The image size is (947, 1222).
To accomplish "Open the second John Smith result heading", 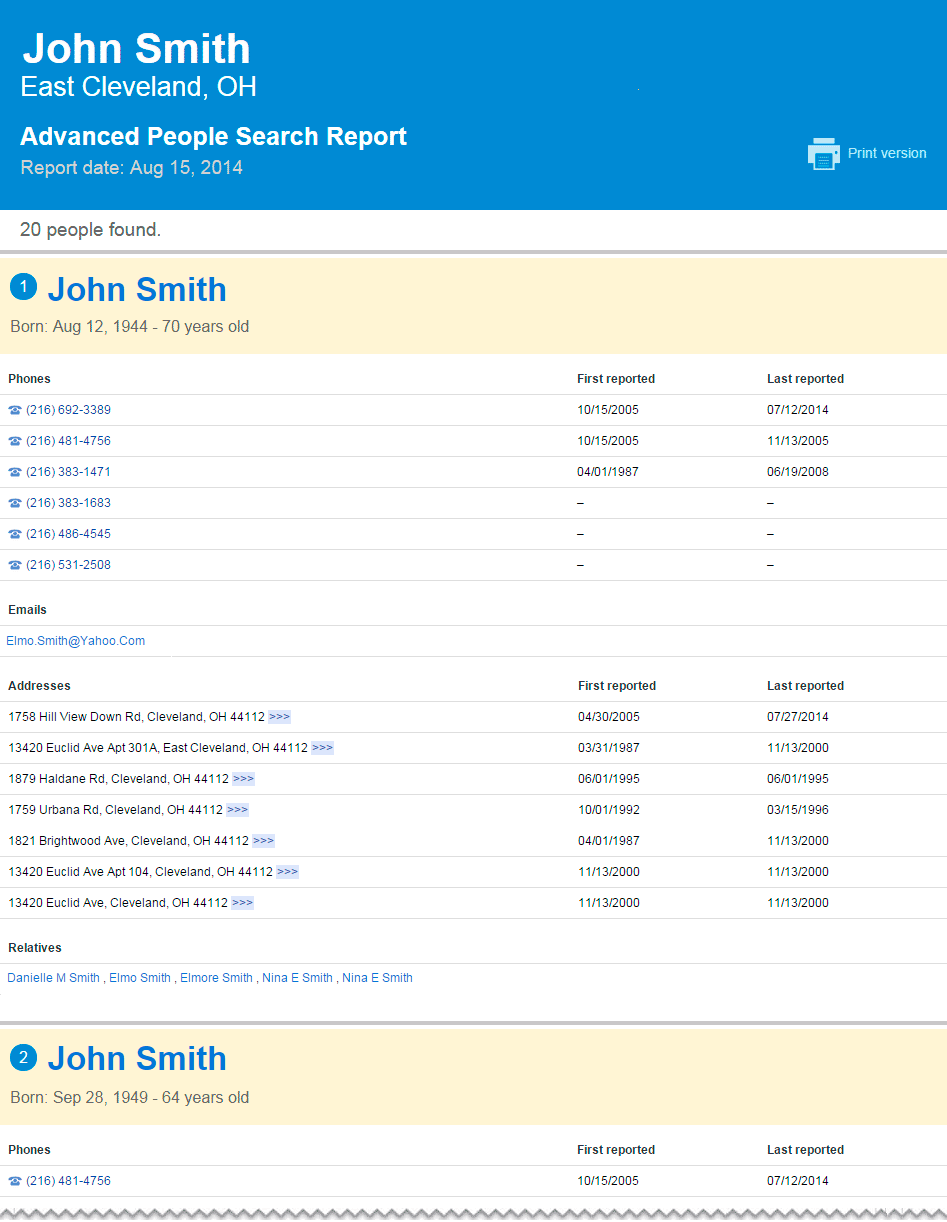I will (137, 1059).
